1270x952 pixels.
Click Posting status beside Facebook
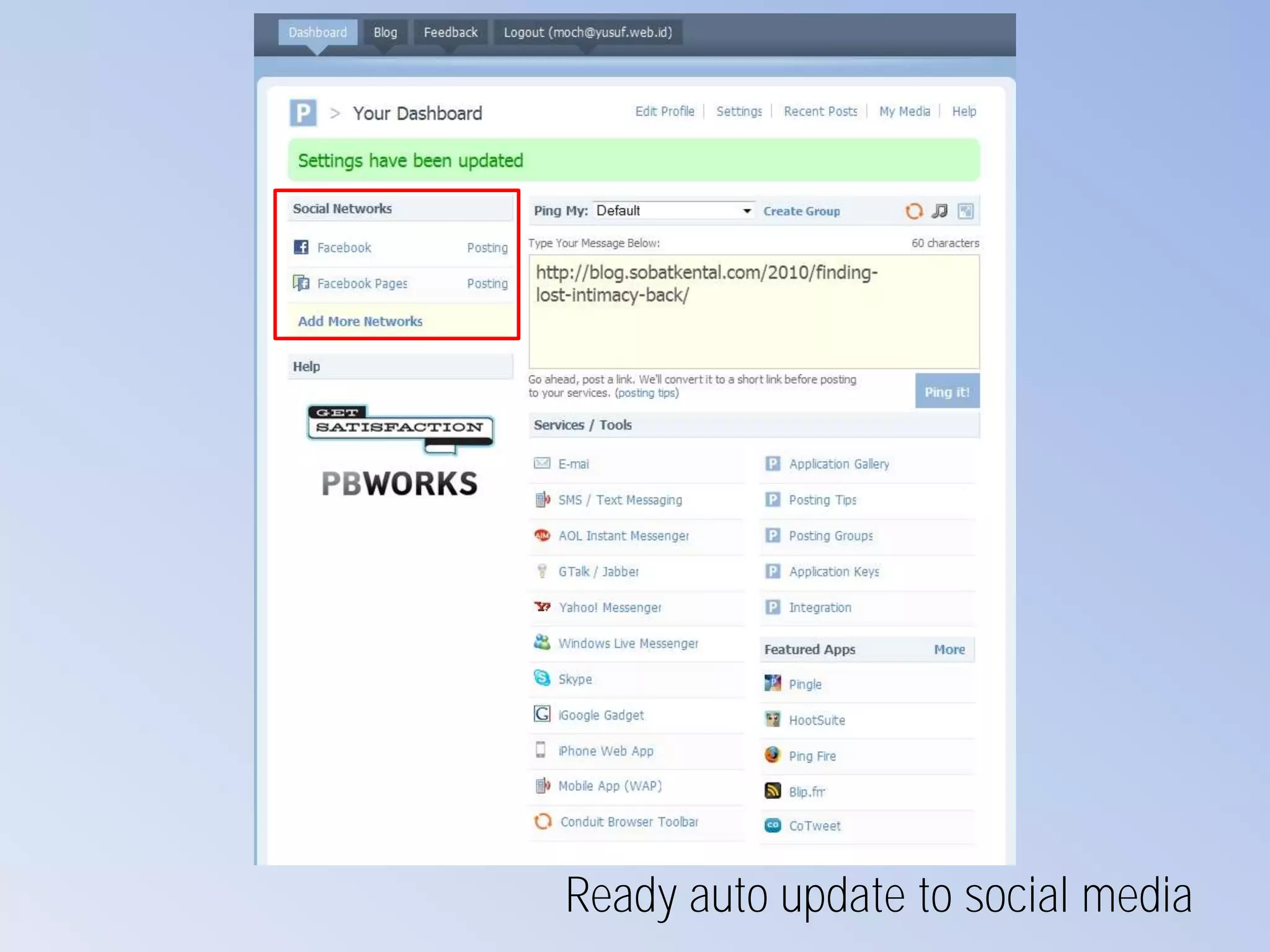tap(487, 248)
